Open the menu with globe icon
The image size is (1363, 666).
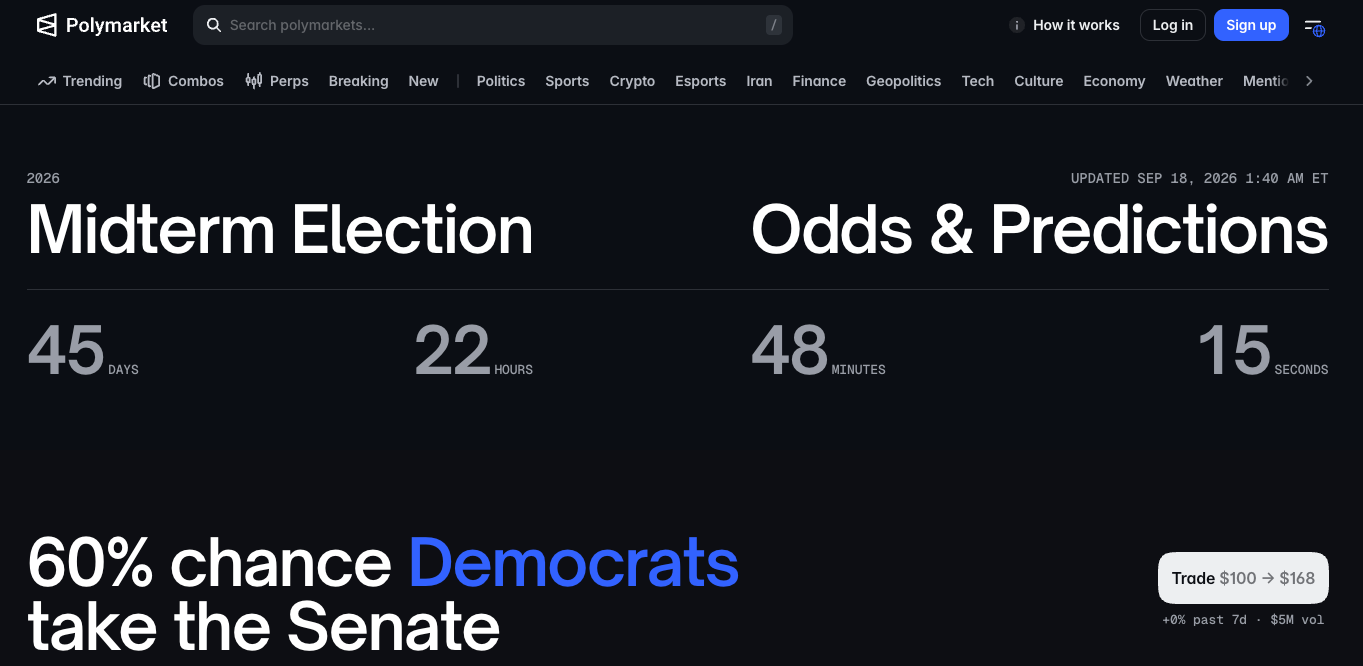click(x=1314, y=26)
